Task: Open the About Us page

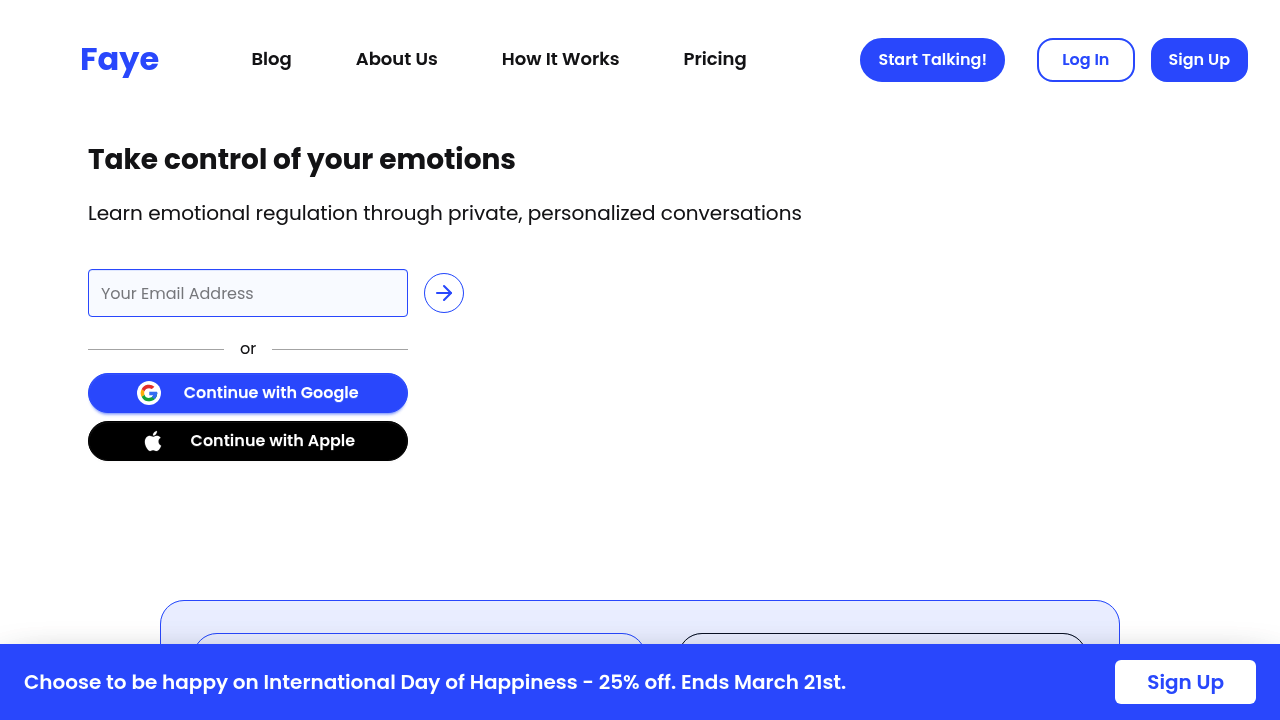Action: [x=396, y=59]
